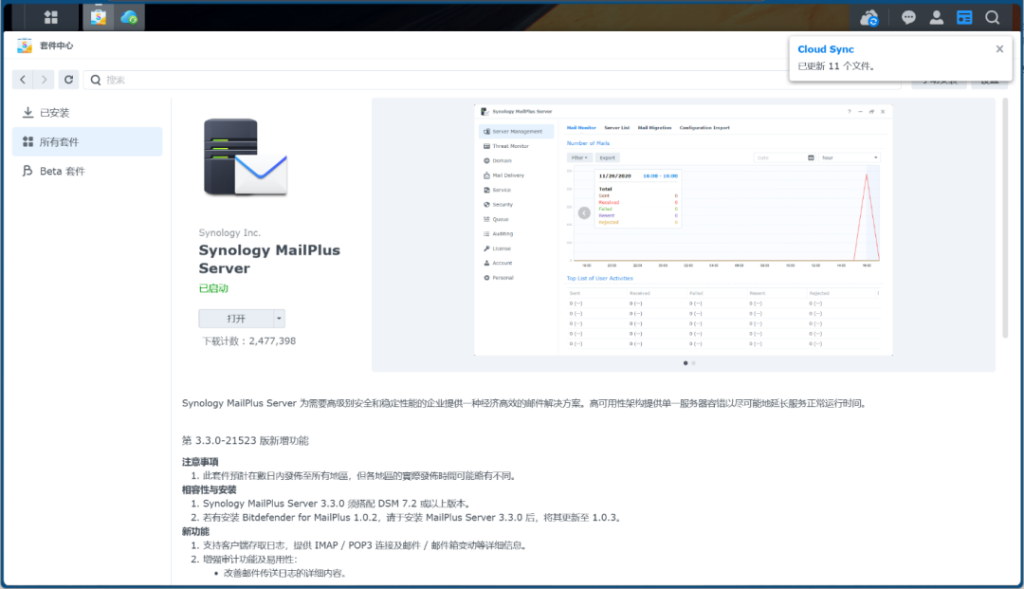Refresh the Package Center page

click(69, 80)
